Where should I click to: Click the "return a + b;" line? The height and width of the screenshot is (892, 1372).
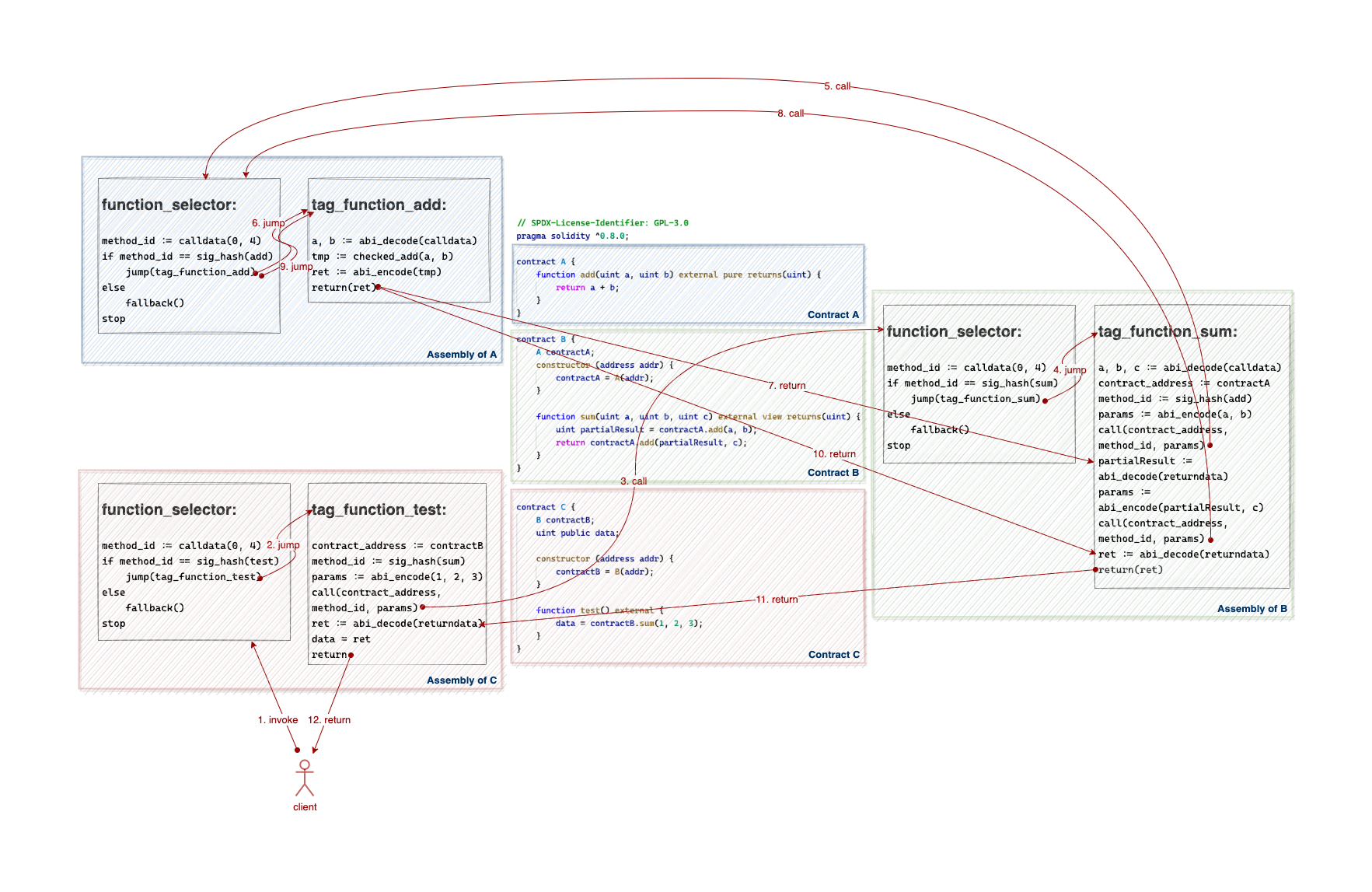coord(587,288)
